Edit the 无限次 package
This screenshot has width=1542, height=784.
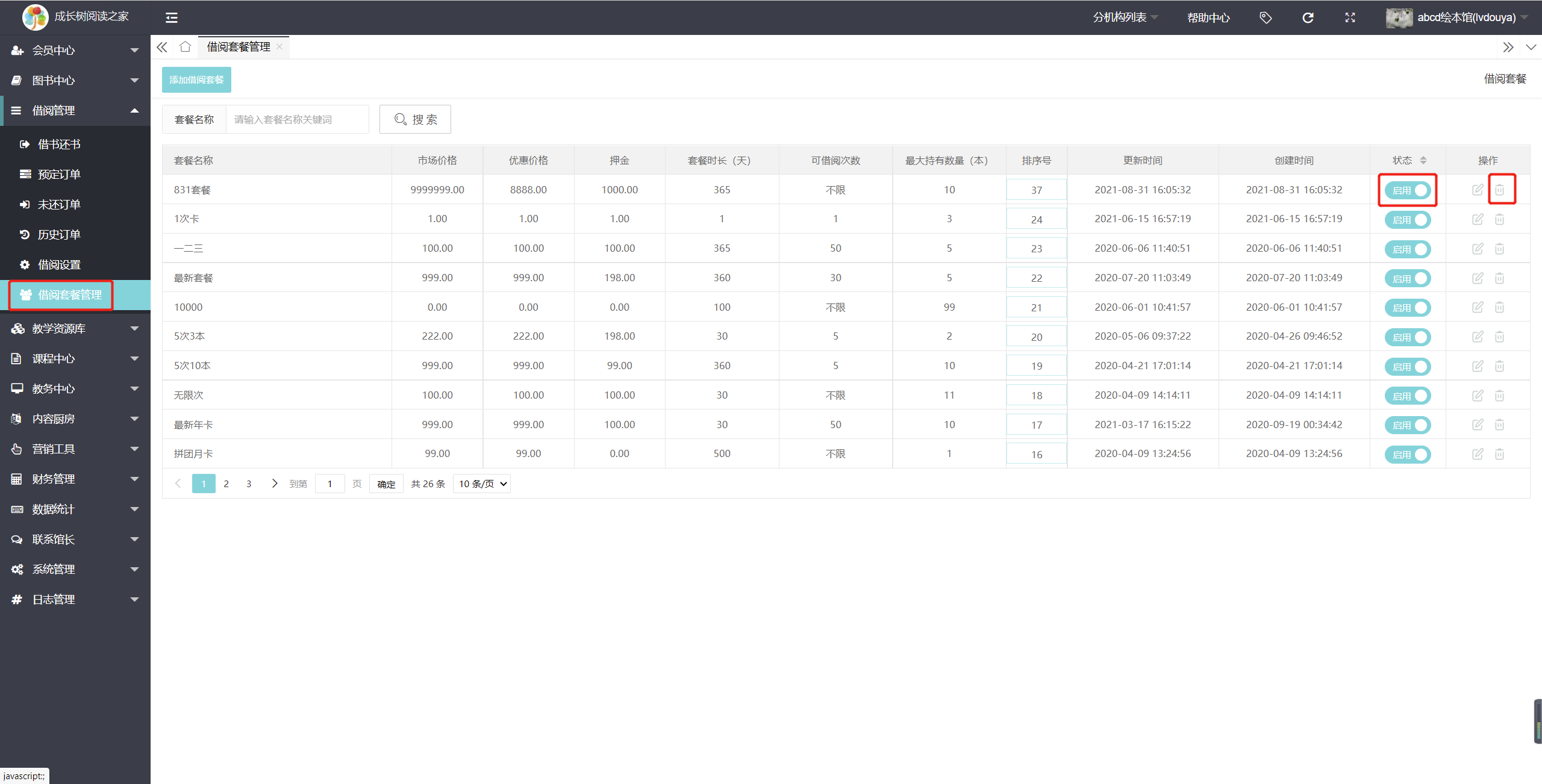tap(1478, 395)
